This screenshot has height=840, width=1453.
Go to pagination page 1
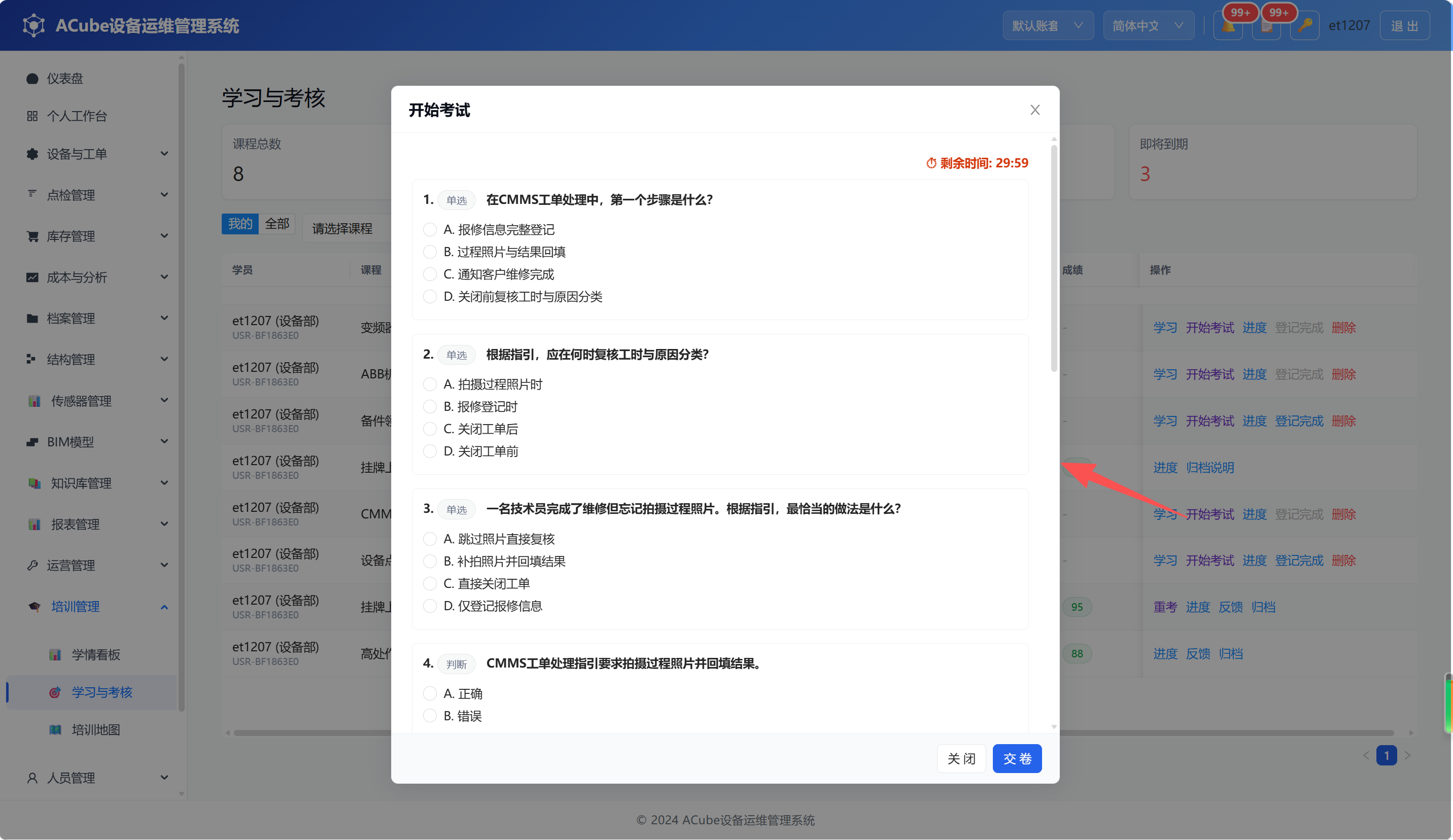[1387, 755]
